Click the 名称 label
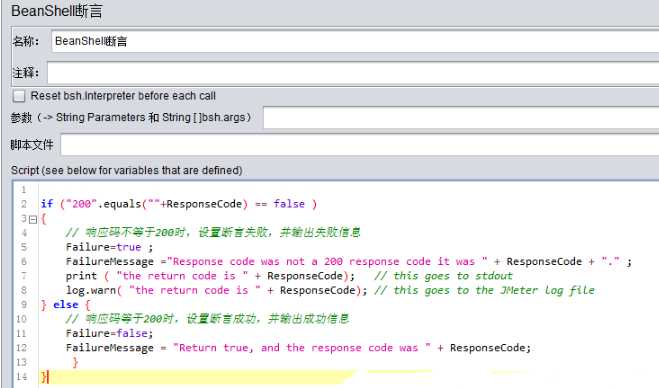Screen dimensions: 659x388 click(26, 41)
